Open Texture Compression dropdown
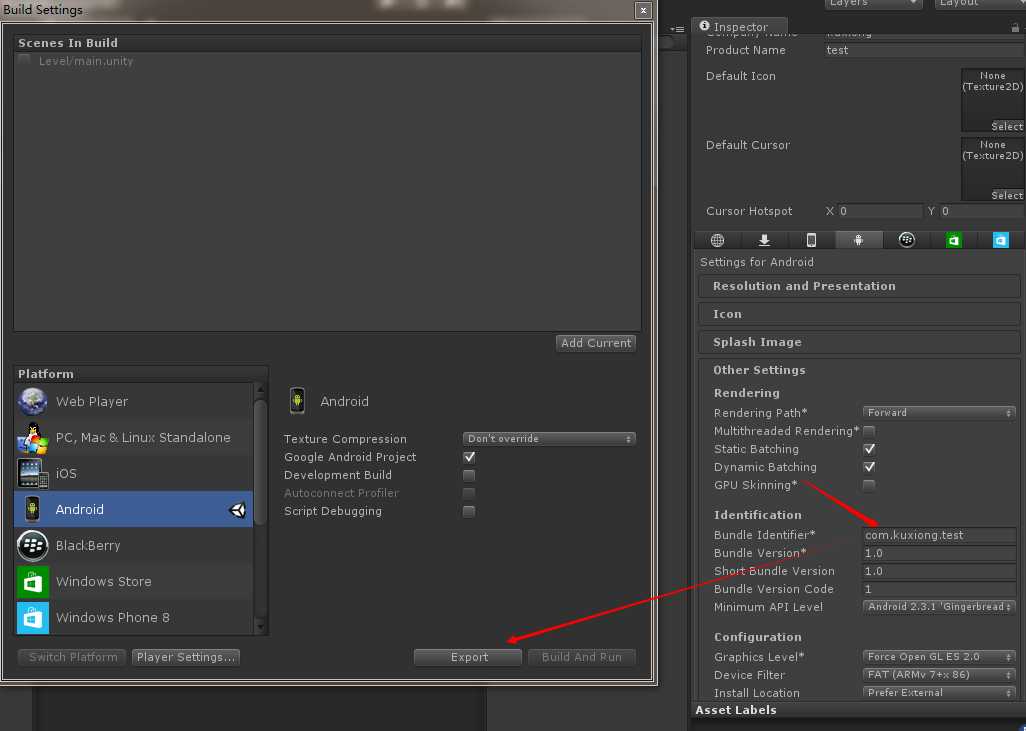 click(x=548, y=438)
